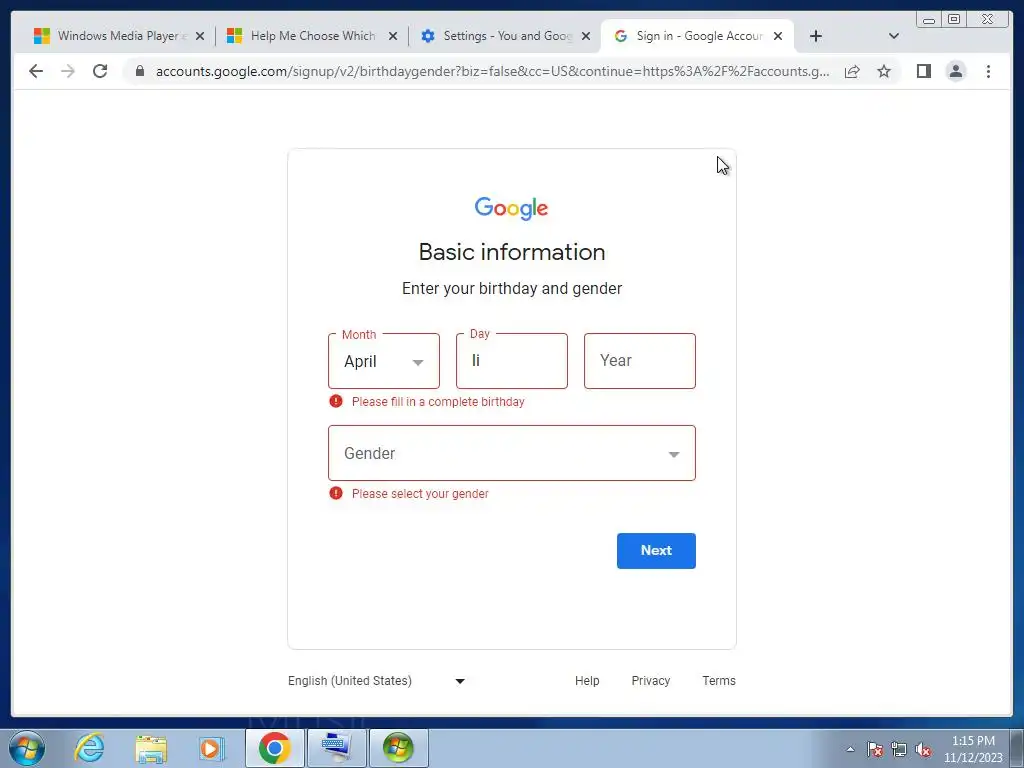This screenshot has width=1024, height=768.
Task: Minimize the Chrome window
Action: coord(929,20)
